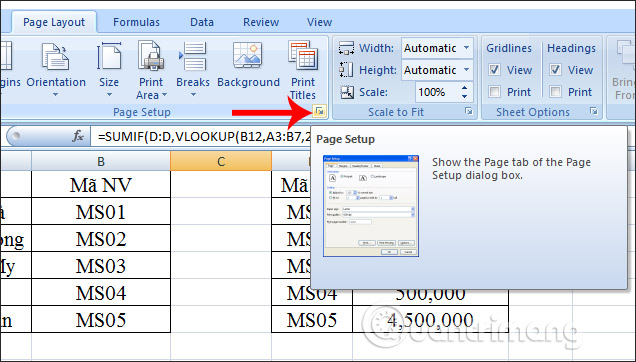636x362 pixels.
Task: Open the Scale to Fit dialog launcher
Action: [x=469, y=111]
